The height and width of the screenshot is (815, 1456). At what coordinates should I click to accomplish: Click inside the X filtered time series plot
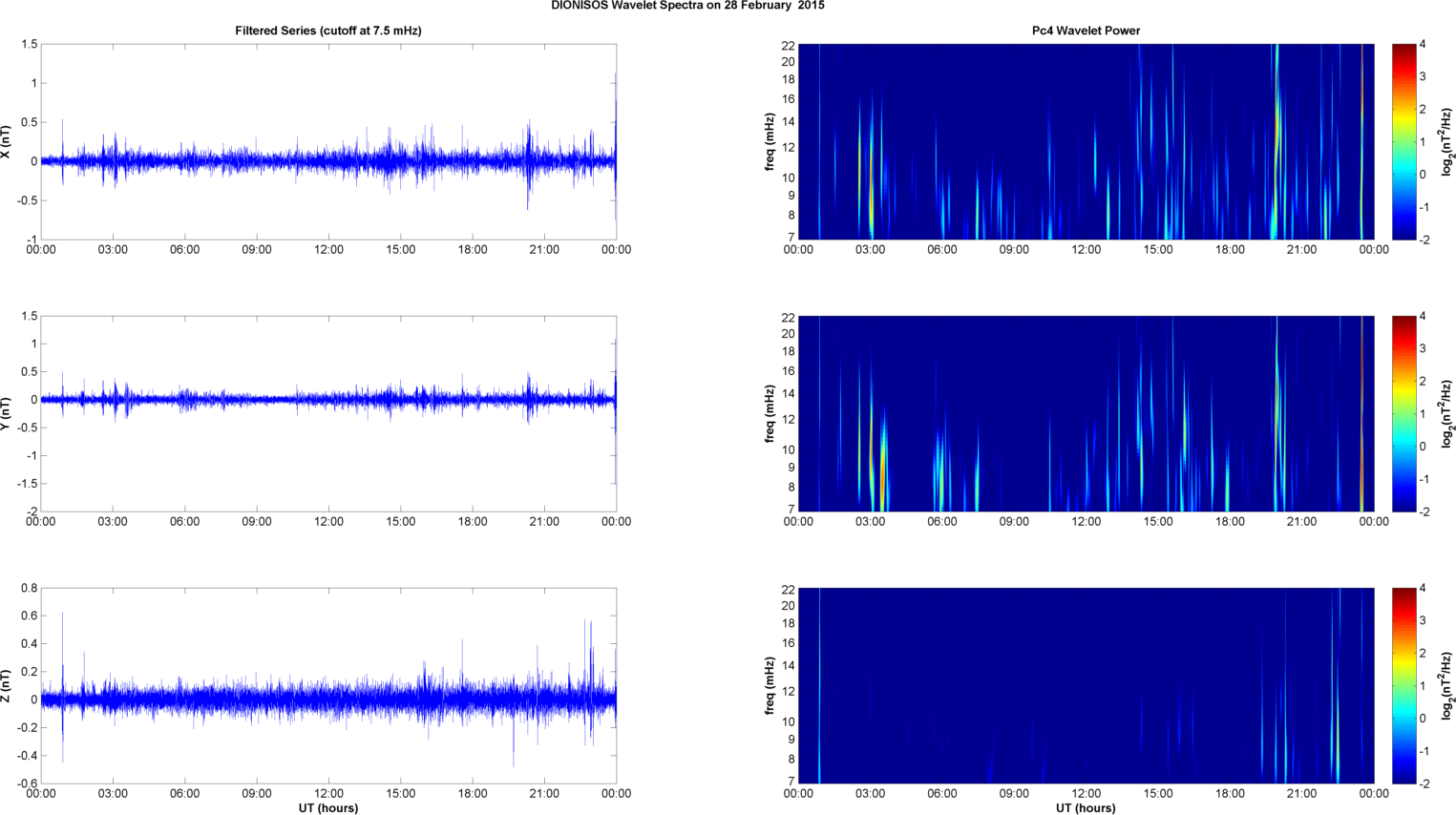tap(328, 142)
